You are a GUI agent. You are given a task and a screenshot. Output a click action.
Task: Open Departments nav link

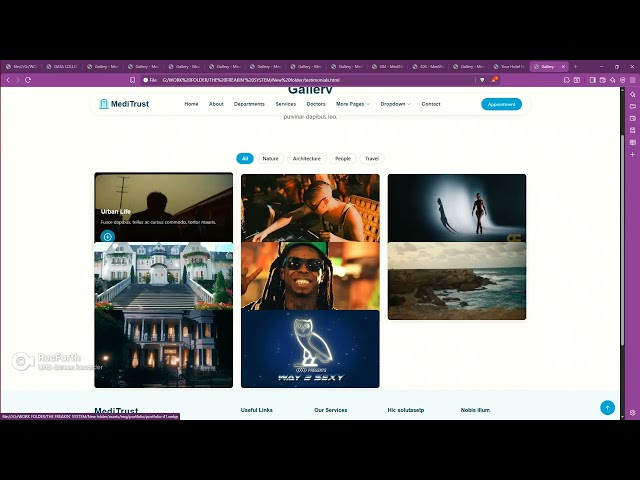pos(249,104)
